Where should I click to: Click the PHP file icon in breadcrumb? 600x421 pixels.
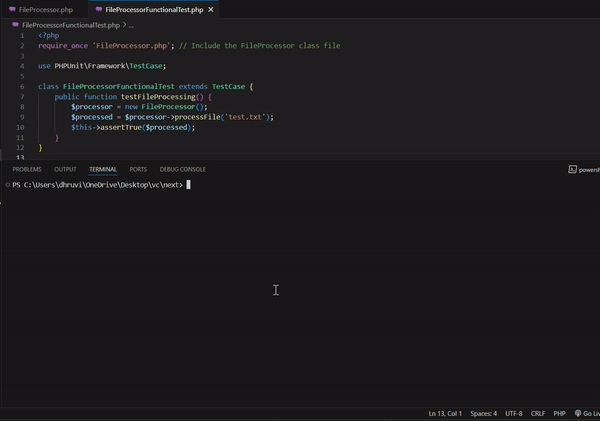point(15,25)
